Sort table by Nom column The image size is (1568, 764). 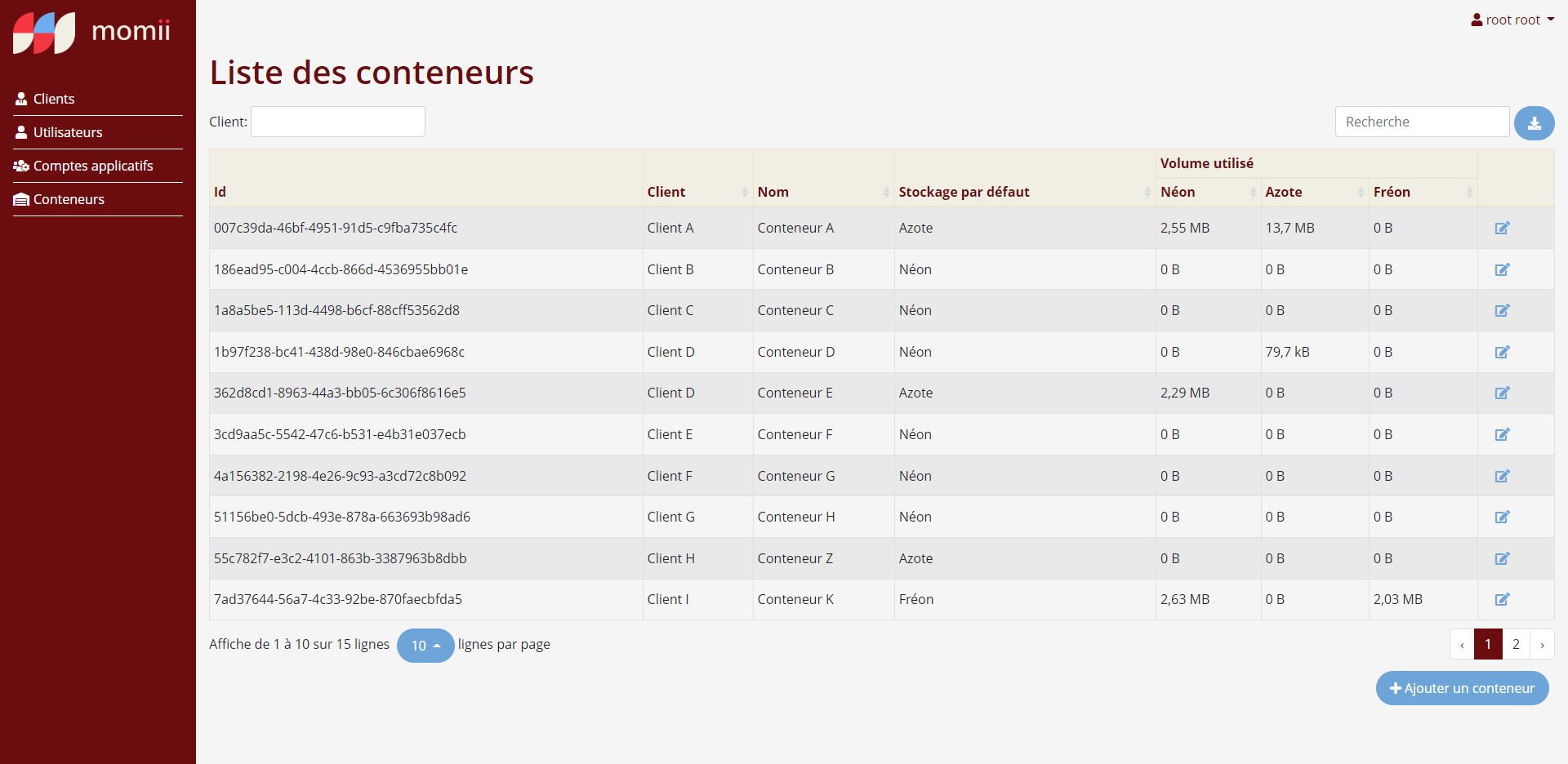point(823,192)
